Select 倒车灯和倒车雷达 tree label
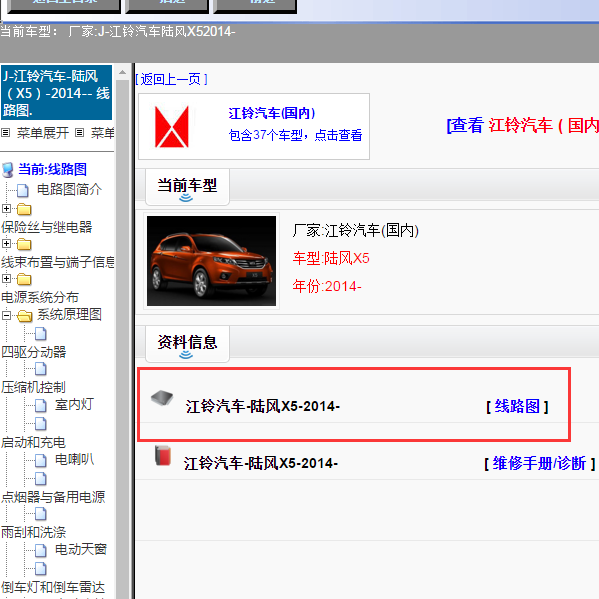 click(x=53, y=587)
